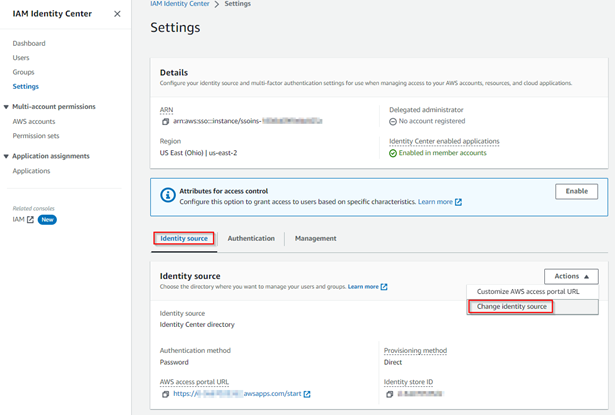This screenshot has height=415, width=615.
Task: Click Enabled in member accounts status
Action: [x=442, y=153]
